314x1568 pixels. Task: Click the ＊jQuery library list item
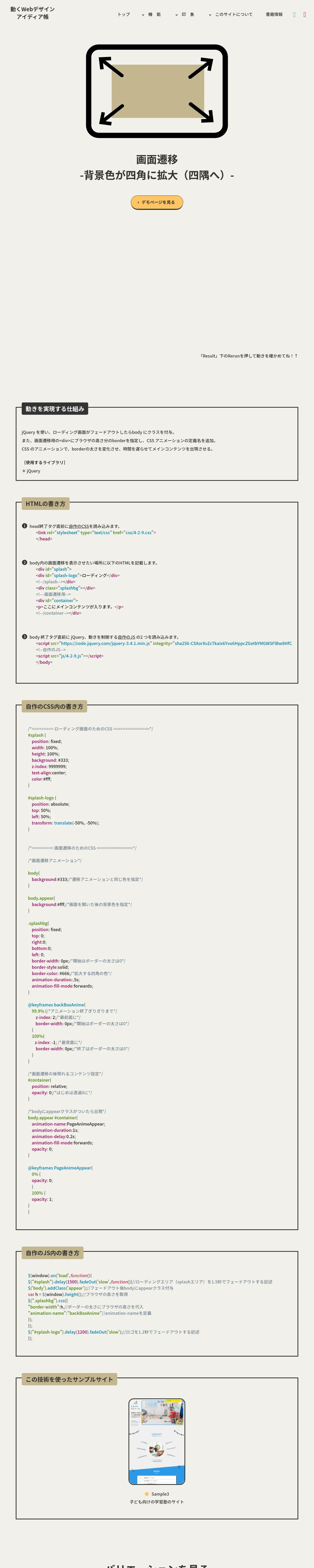[x=31, y=470]
